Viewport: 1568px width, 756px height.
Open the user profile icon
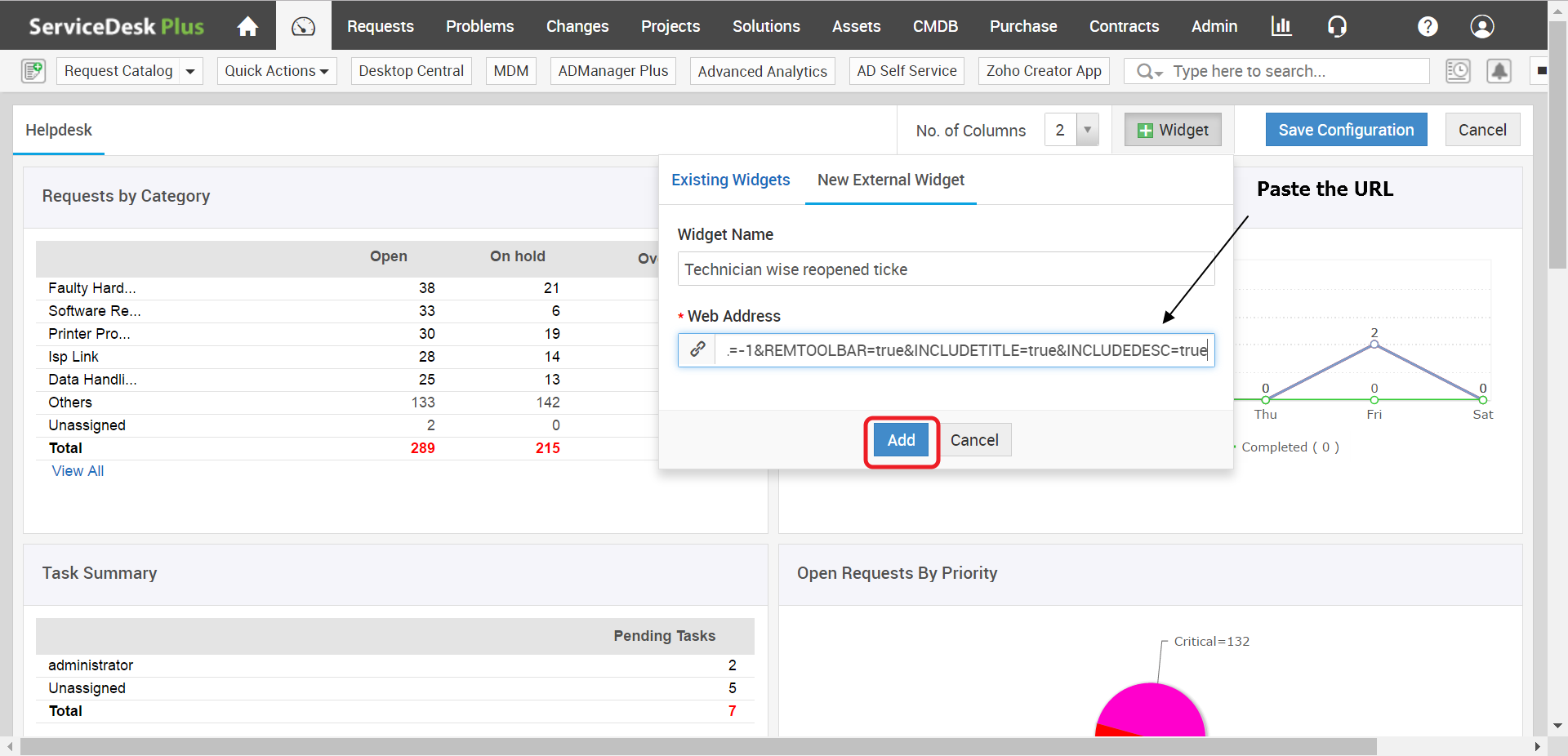[x=1482, y=26]
